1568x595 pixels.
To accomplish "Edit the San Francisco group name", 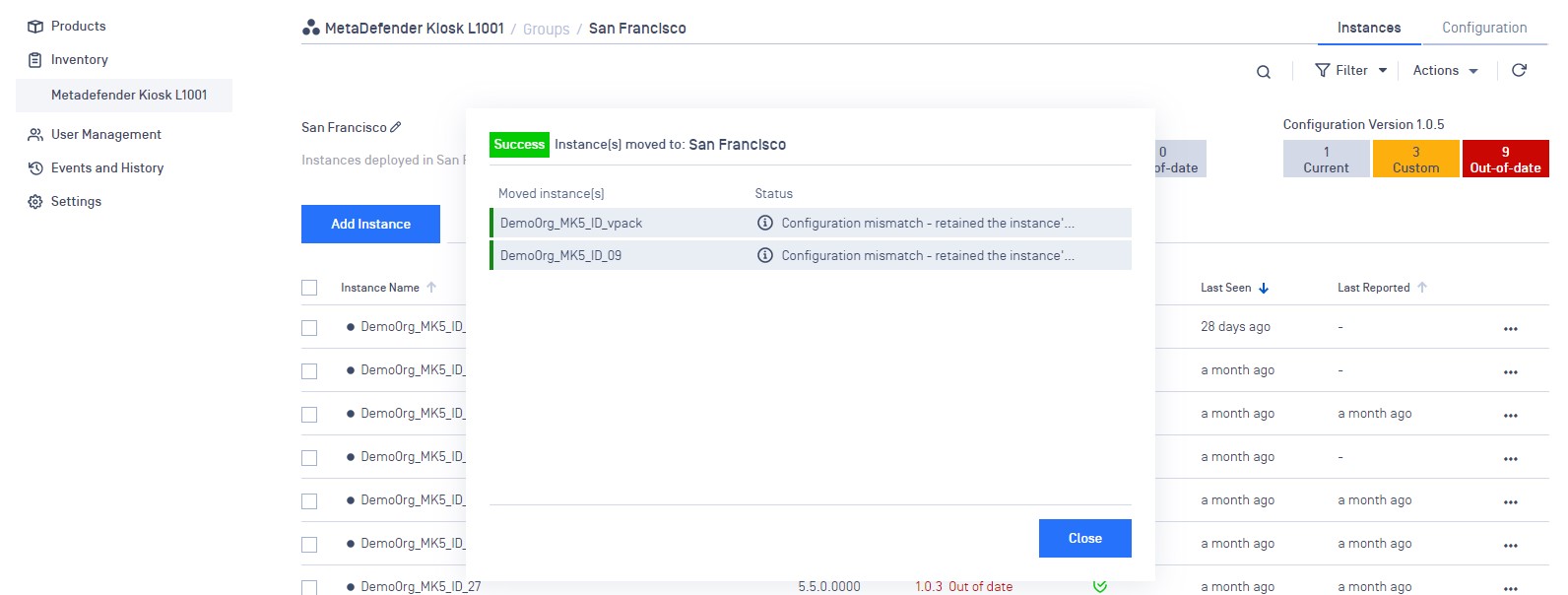I will [x=396, y=127].
